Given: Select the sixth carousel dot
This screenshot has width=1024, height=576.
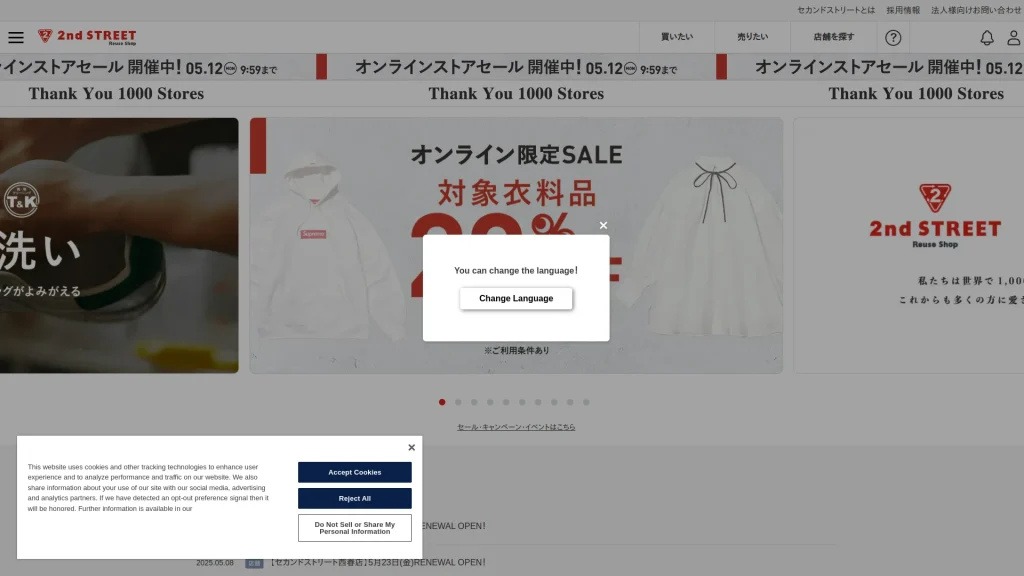Looking at the screenshot, I should (x=522, y=402).
